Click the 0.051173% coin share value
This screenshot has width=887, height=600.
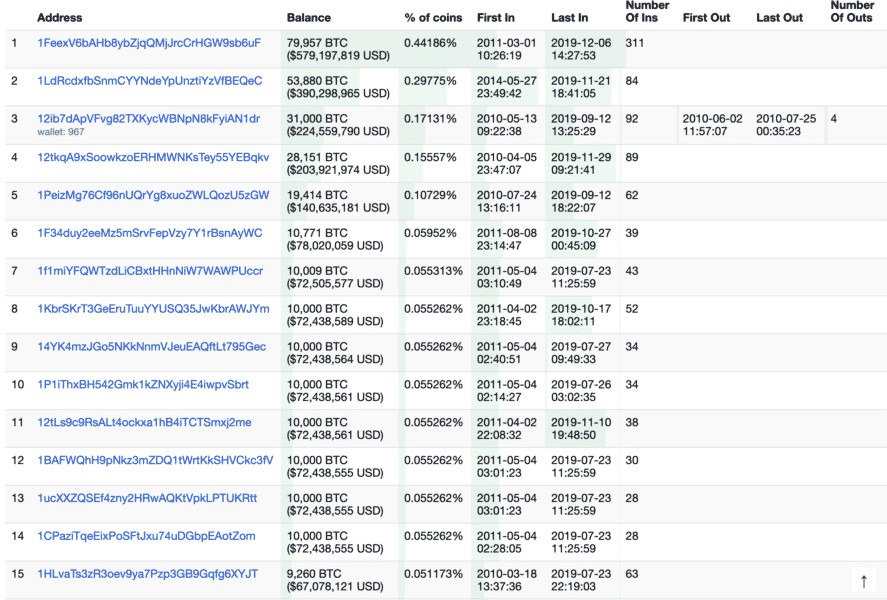pos(433,574)
